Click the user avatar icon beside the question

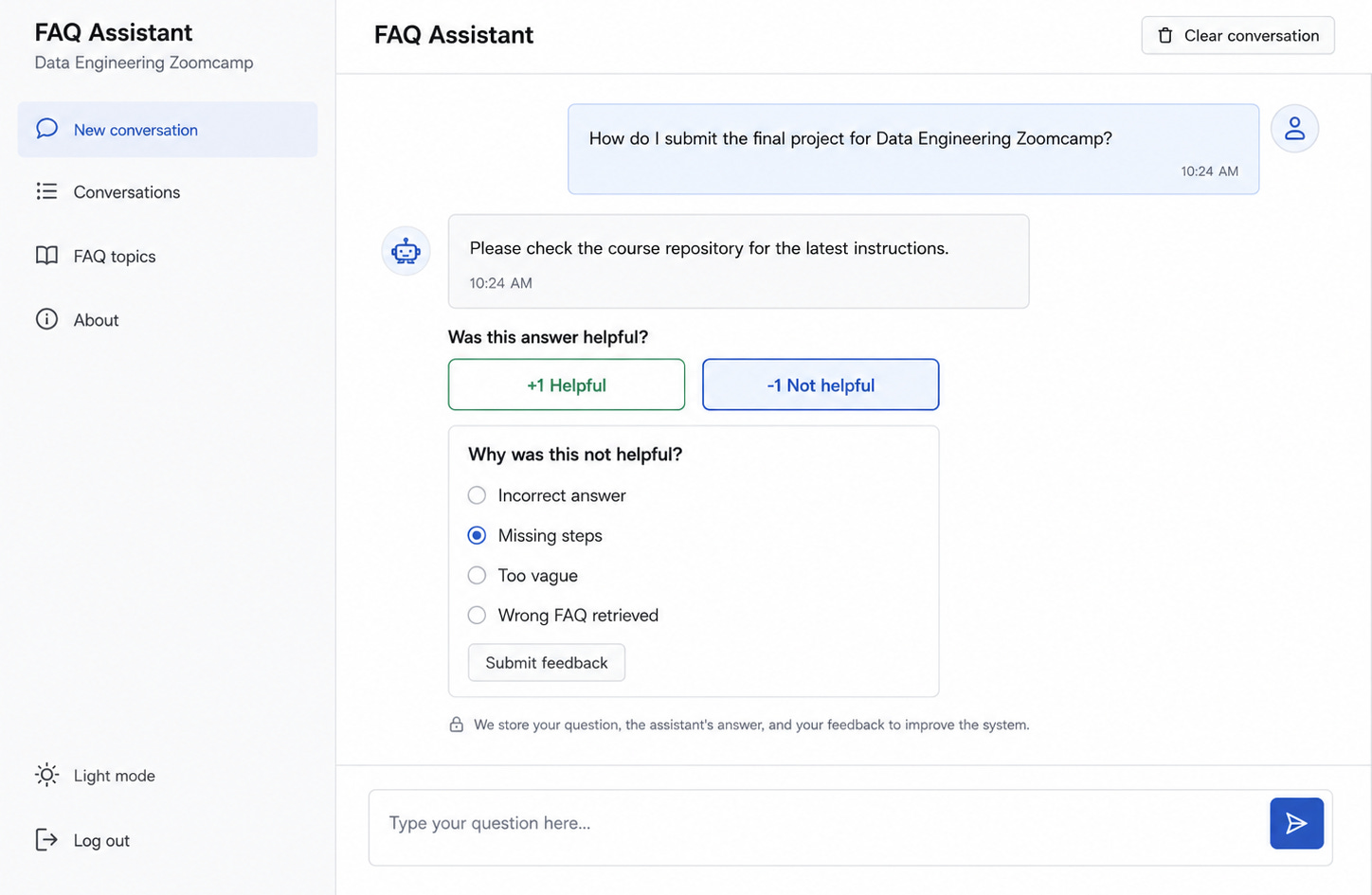1294,129
